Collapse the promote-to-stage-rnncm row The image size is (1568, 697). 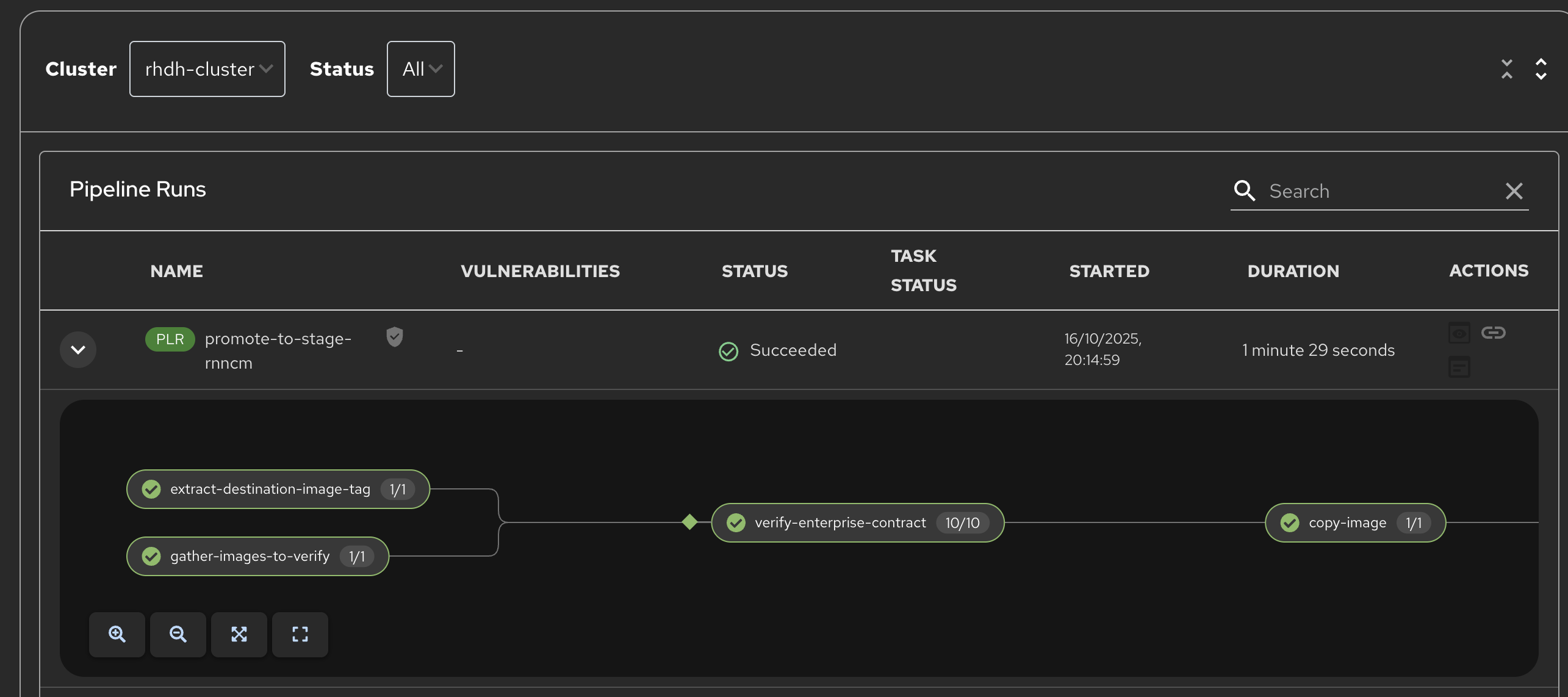tap(78, 350)
